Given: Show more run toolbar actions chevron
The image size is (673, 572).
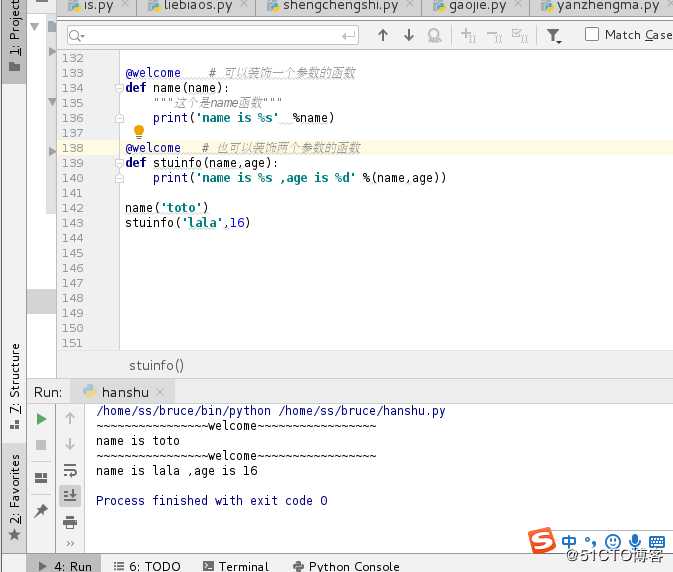Looking at the screenshot, I should pyautogui.click(x=70, y=544).
